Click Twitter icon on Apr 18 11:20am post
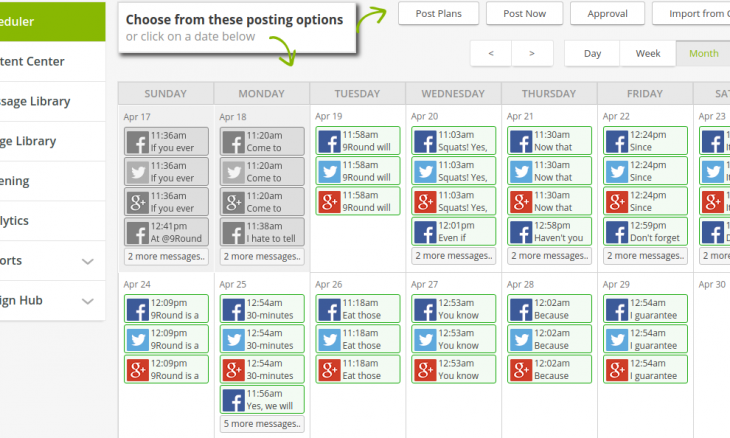 233,171
